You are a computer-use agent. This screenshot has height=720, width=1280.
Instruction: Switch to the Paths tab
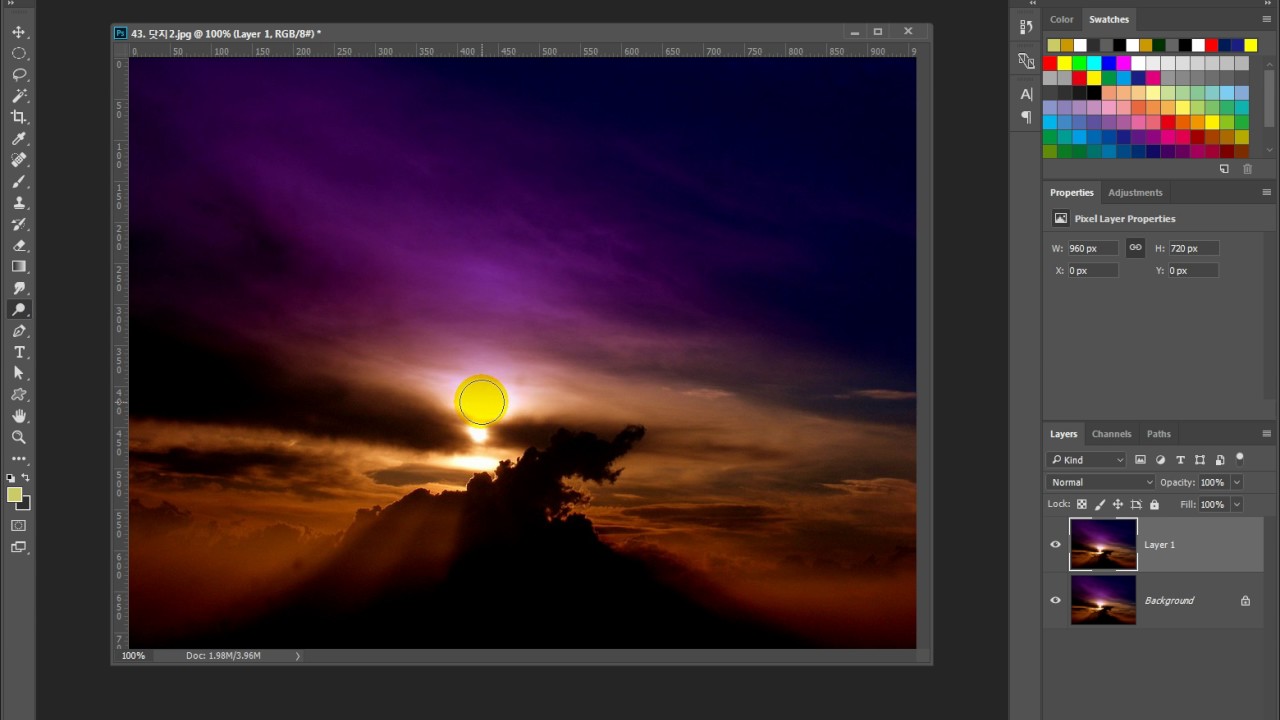pyautogui.click(x=1158, y=434)
